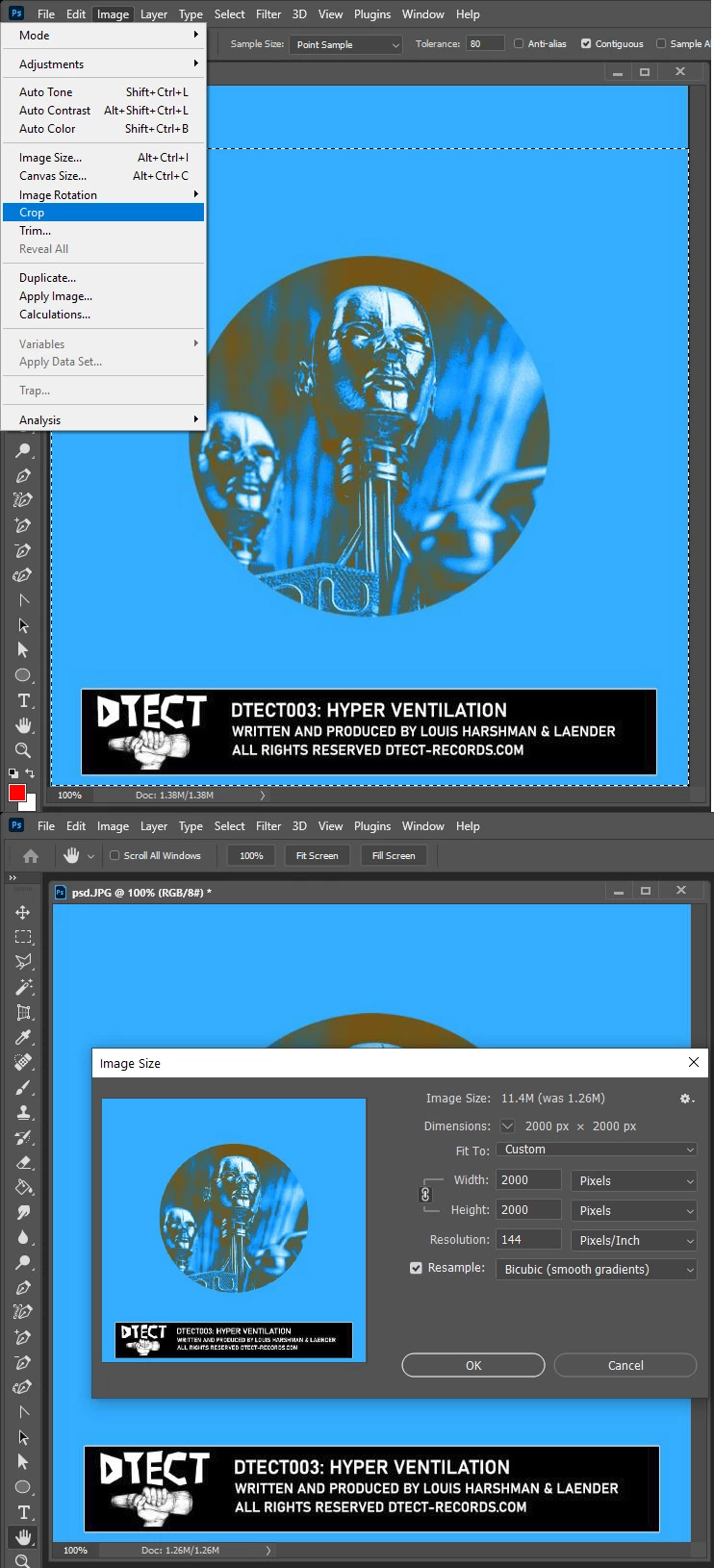This screenshot has width=714, height=1568.
Task: Click the 100% zoom button in options bar
Action: pos(251,855)
